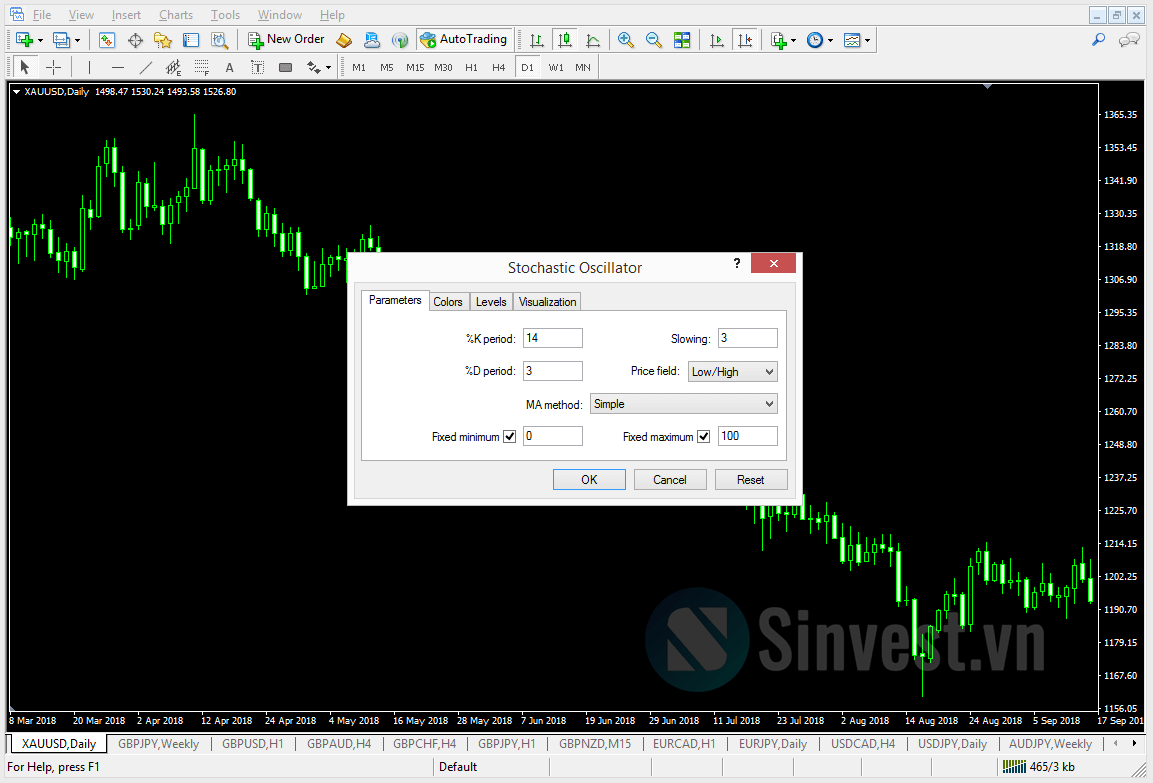Open the Price field dropdown
Viewport: 1153px width, 783px height.
pyautogui.click(x=732, y=371)
